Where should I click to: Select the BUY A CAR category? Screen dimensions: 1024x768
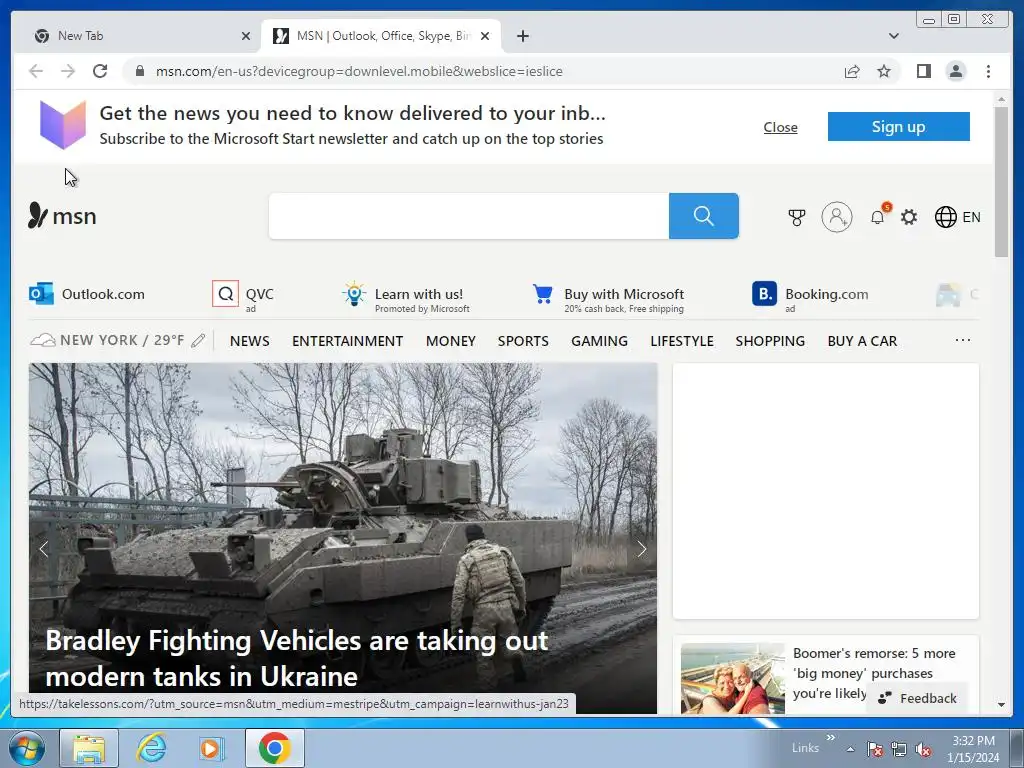click(x=862, y=341)
